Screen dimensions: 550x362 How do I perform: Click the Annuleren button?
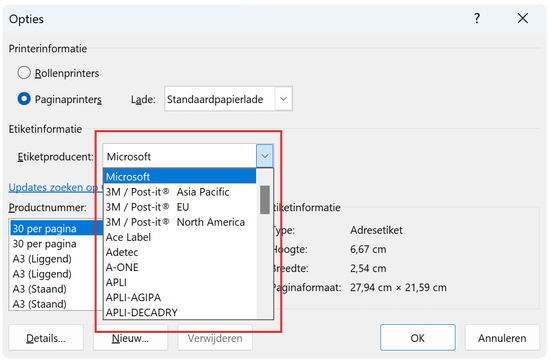pyautogui.click(x=502, y=338)
